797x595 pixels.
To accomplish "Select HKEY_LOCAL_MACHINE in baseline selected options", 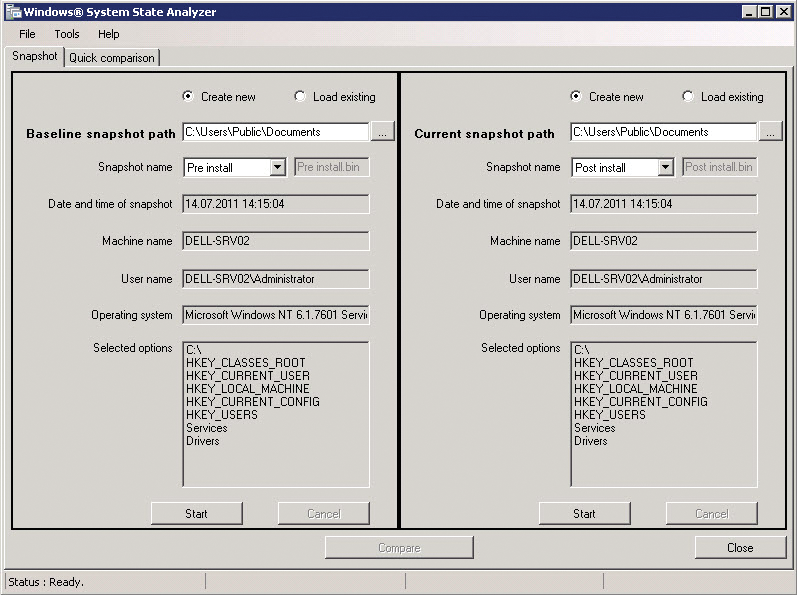I will (247, 389).
